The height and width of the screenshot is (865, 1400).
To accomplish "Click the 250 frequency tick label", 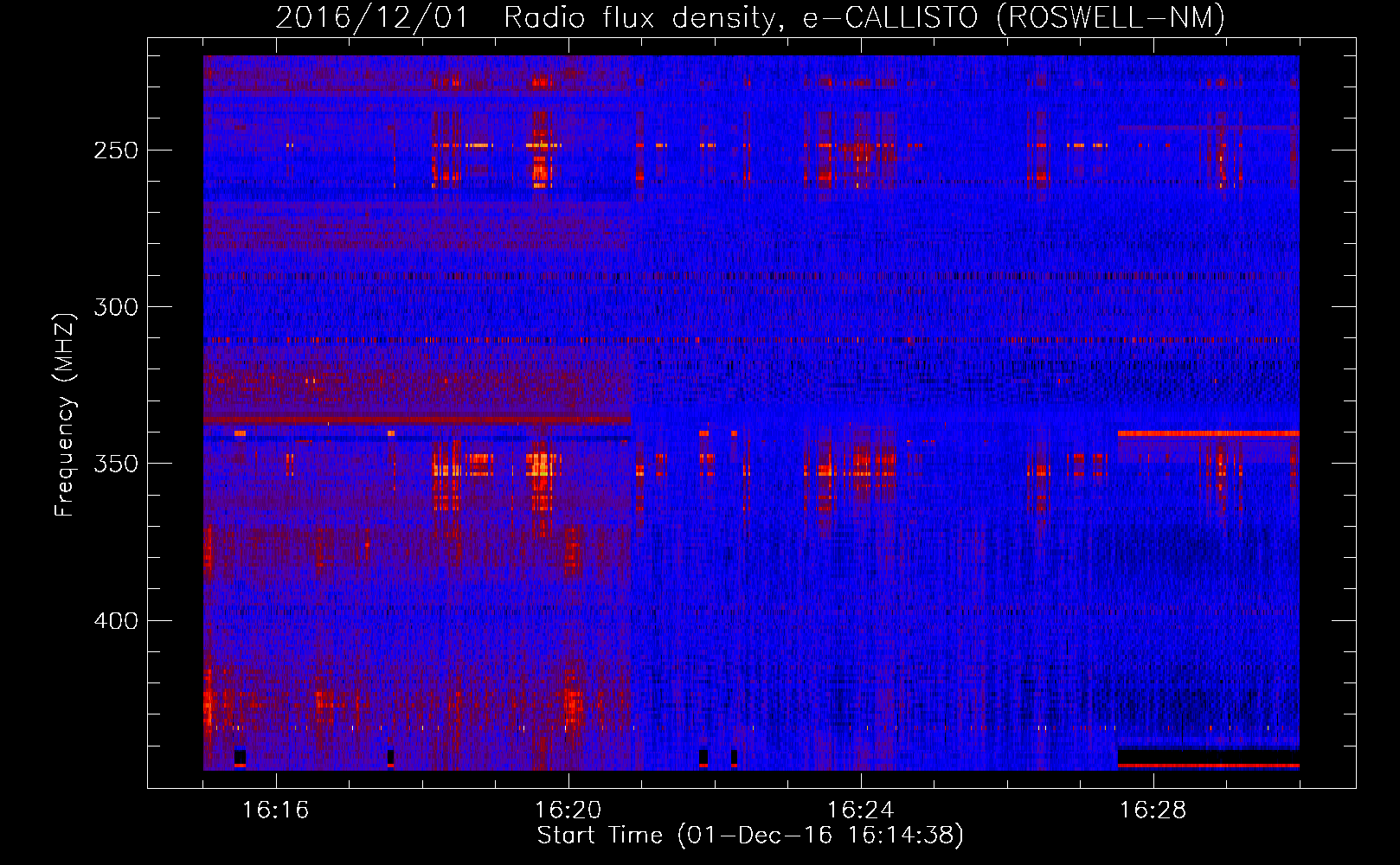I will (x=116, y=151).
